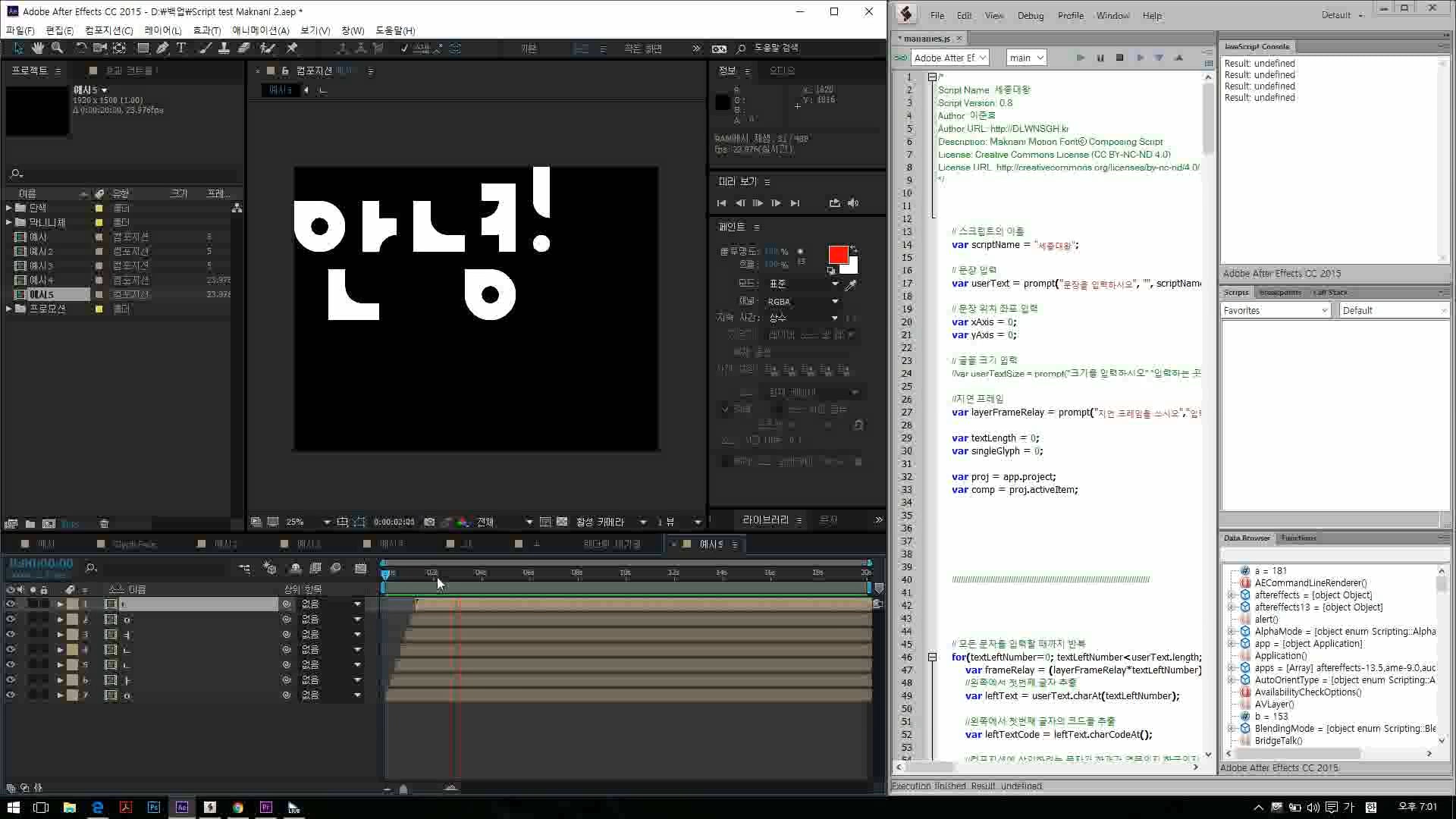Open the main engine dropdown
The image size is (1456, 819).
click(1027, 58)
